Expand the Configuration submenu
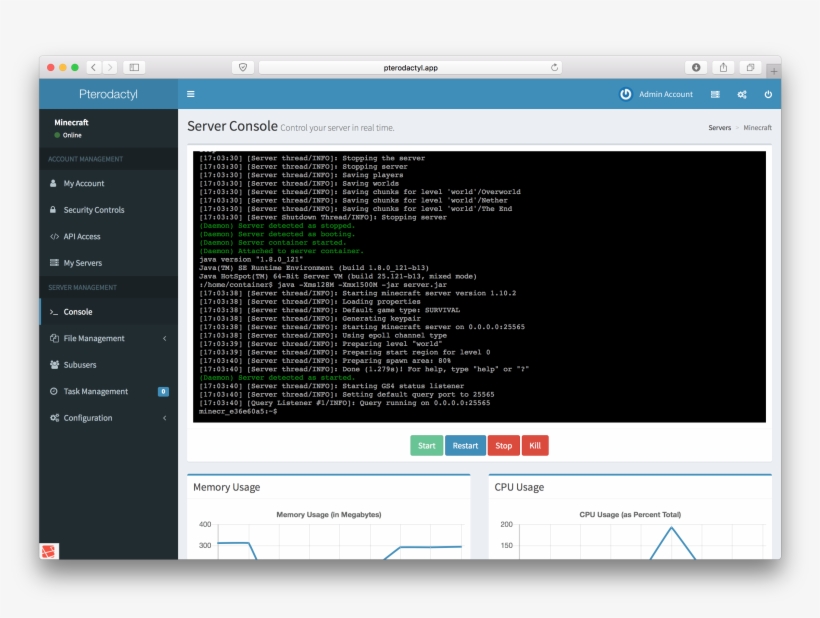This screenshot has height=618, width=820. 164,418
